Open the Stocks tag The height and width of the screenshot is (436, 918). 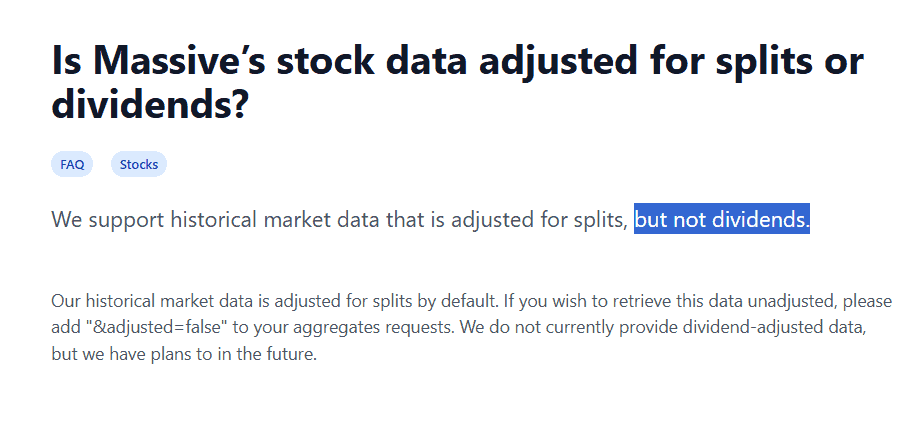click(139, 164)
